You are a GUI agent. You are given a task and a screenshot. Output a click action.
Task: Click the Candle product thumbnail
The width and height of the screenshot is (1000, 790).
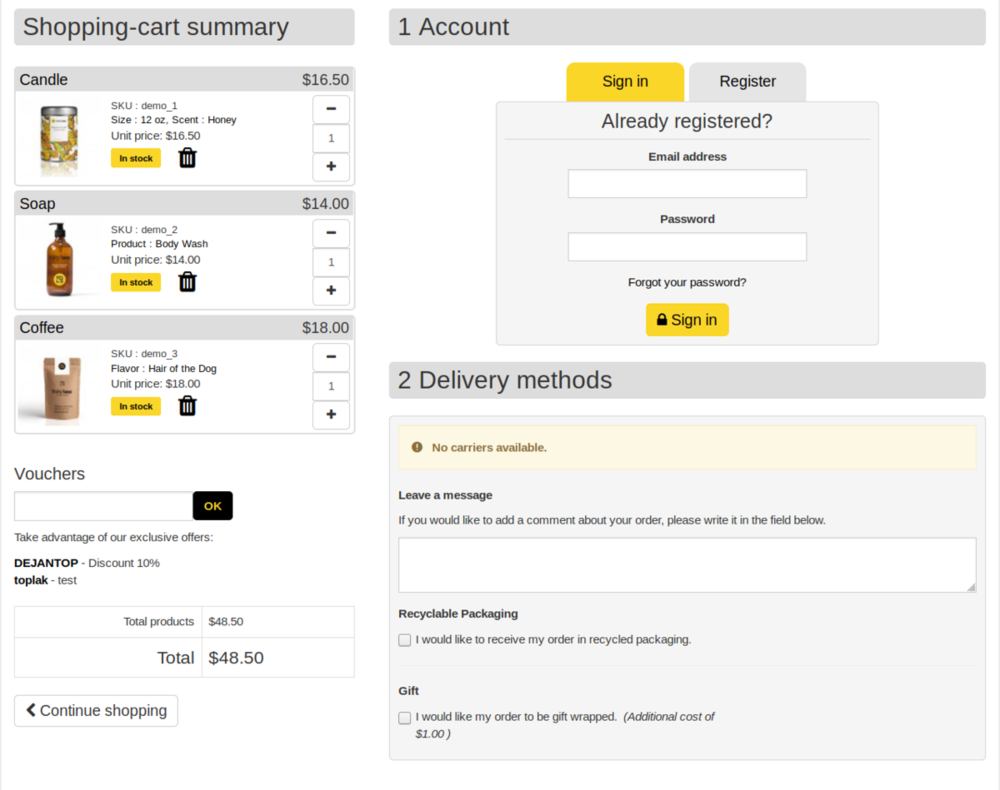tap(57, 133)
